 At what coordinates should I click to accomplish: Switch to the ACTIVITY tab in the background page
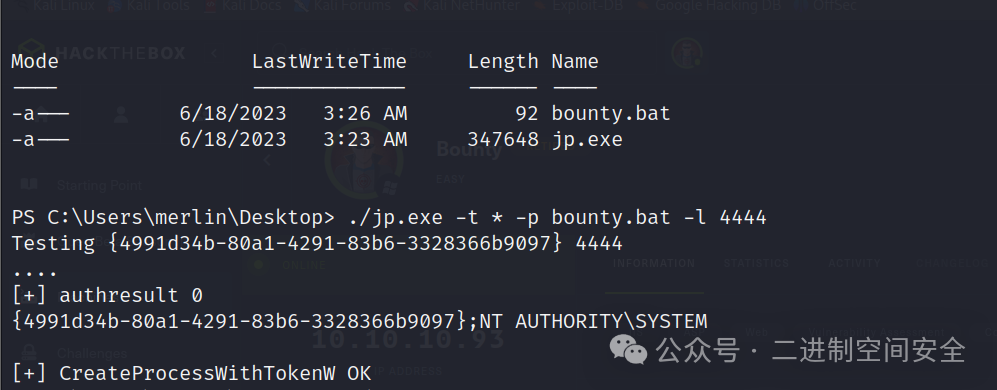(x=855, y=263)
